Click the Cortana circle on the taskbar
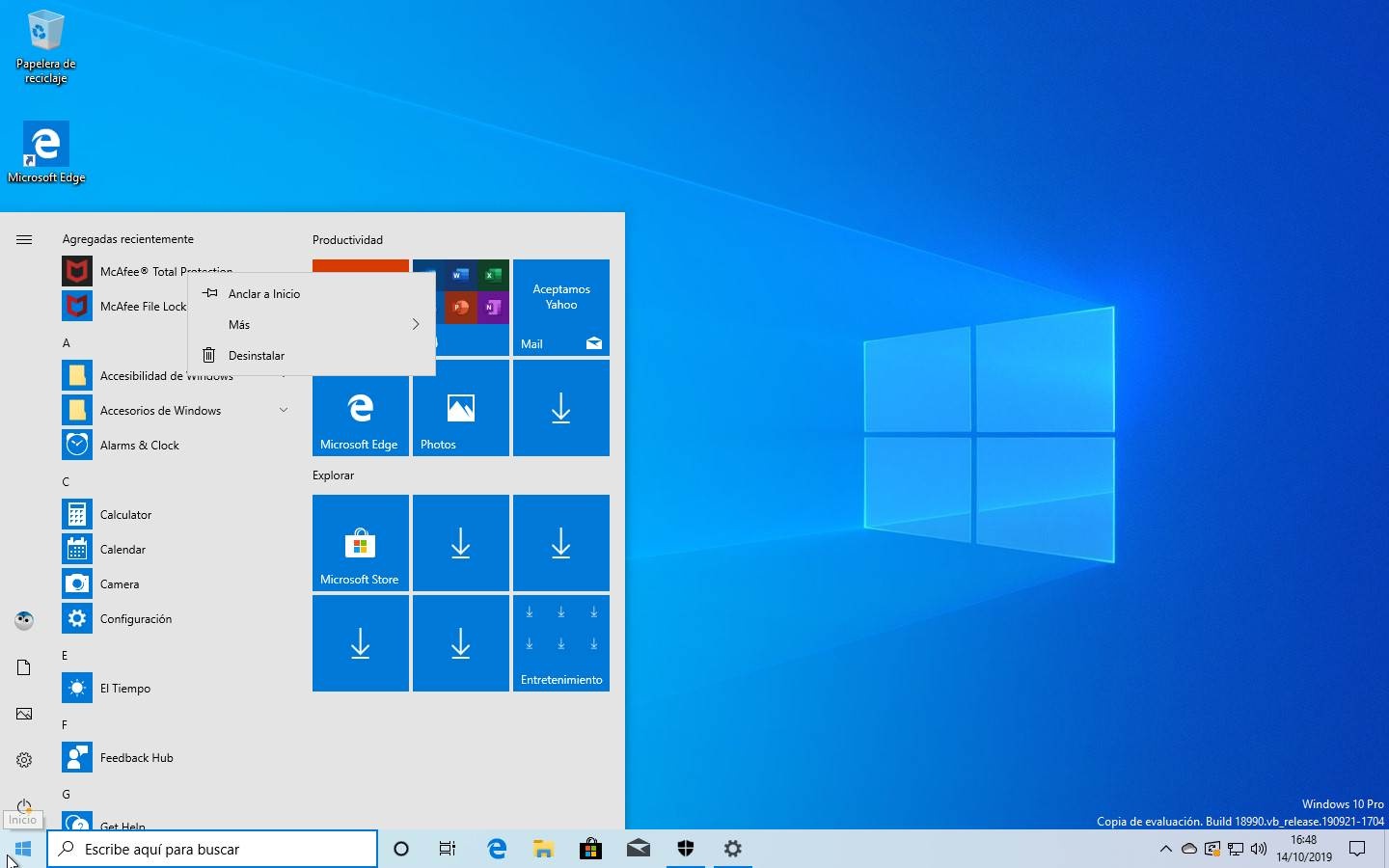 point(401,849)
